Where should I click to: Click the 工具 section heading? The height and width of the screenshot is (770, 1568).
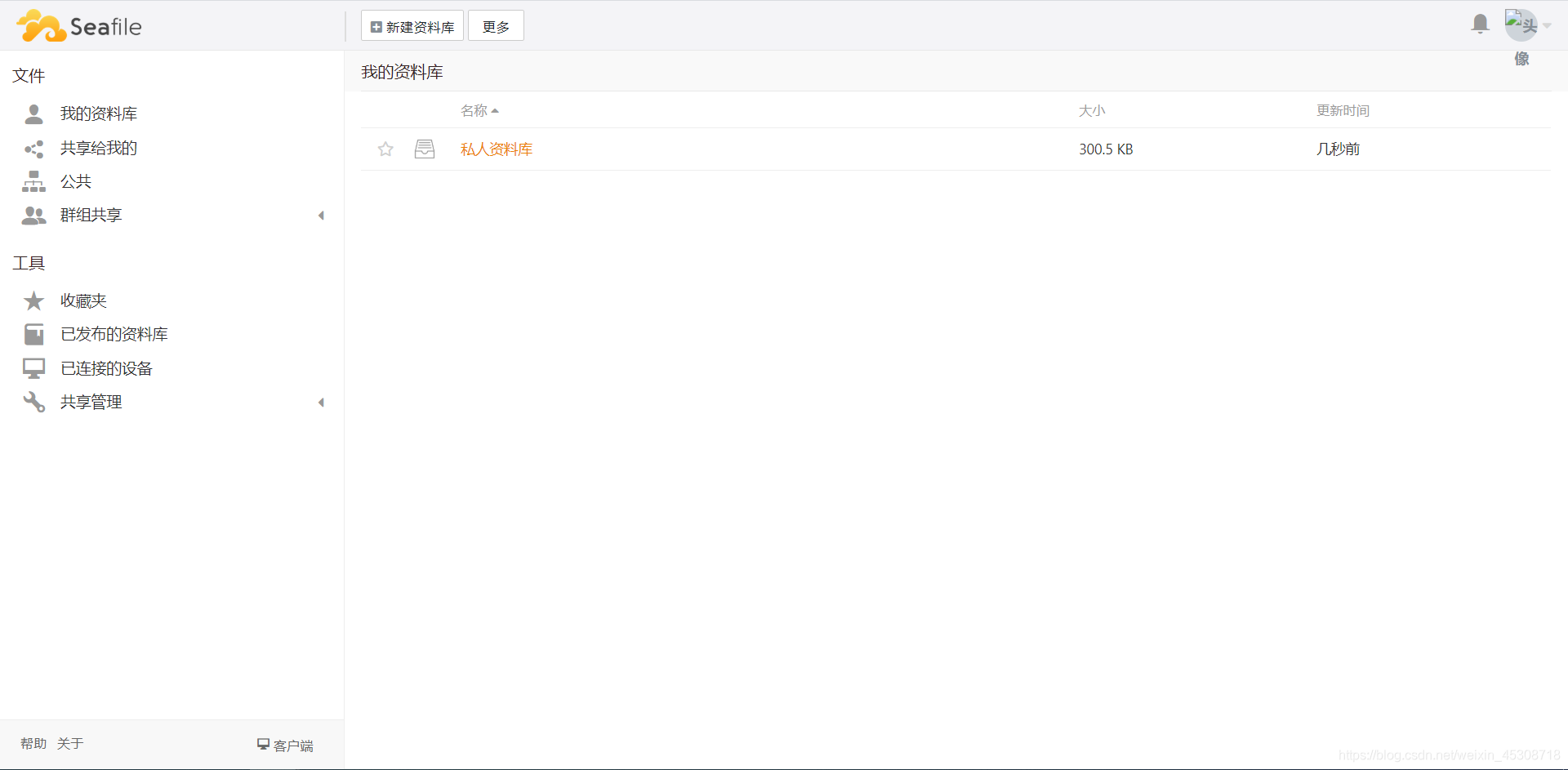(x=29, y=263)
